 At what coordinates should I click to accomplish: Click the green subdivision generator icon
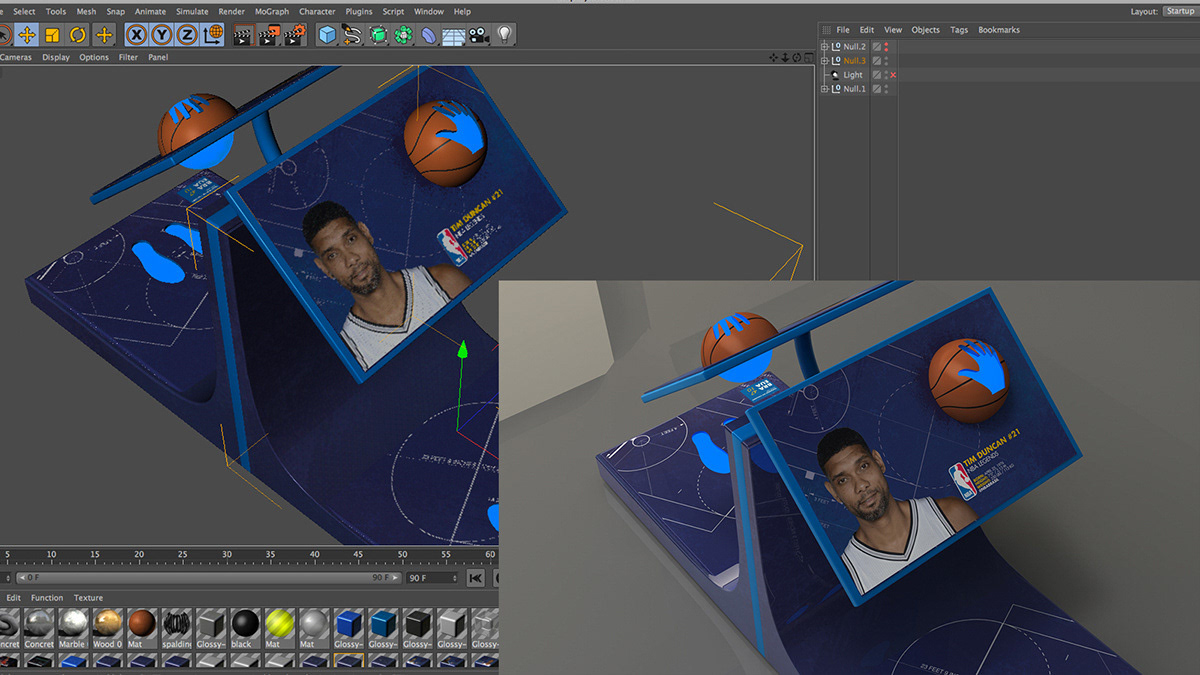[378, 35]
